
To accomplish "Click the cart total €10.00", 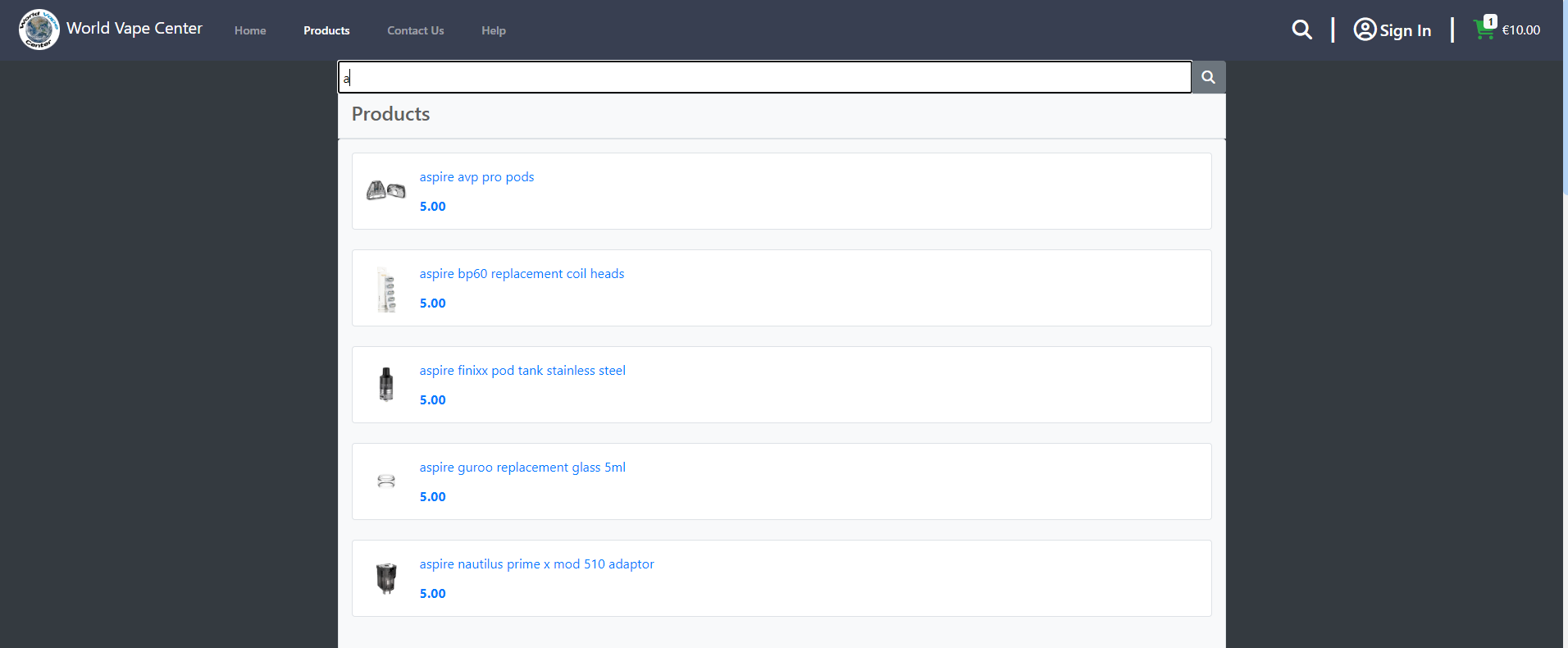I will pyautogui.click(x=1520, y=30).
